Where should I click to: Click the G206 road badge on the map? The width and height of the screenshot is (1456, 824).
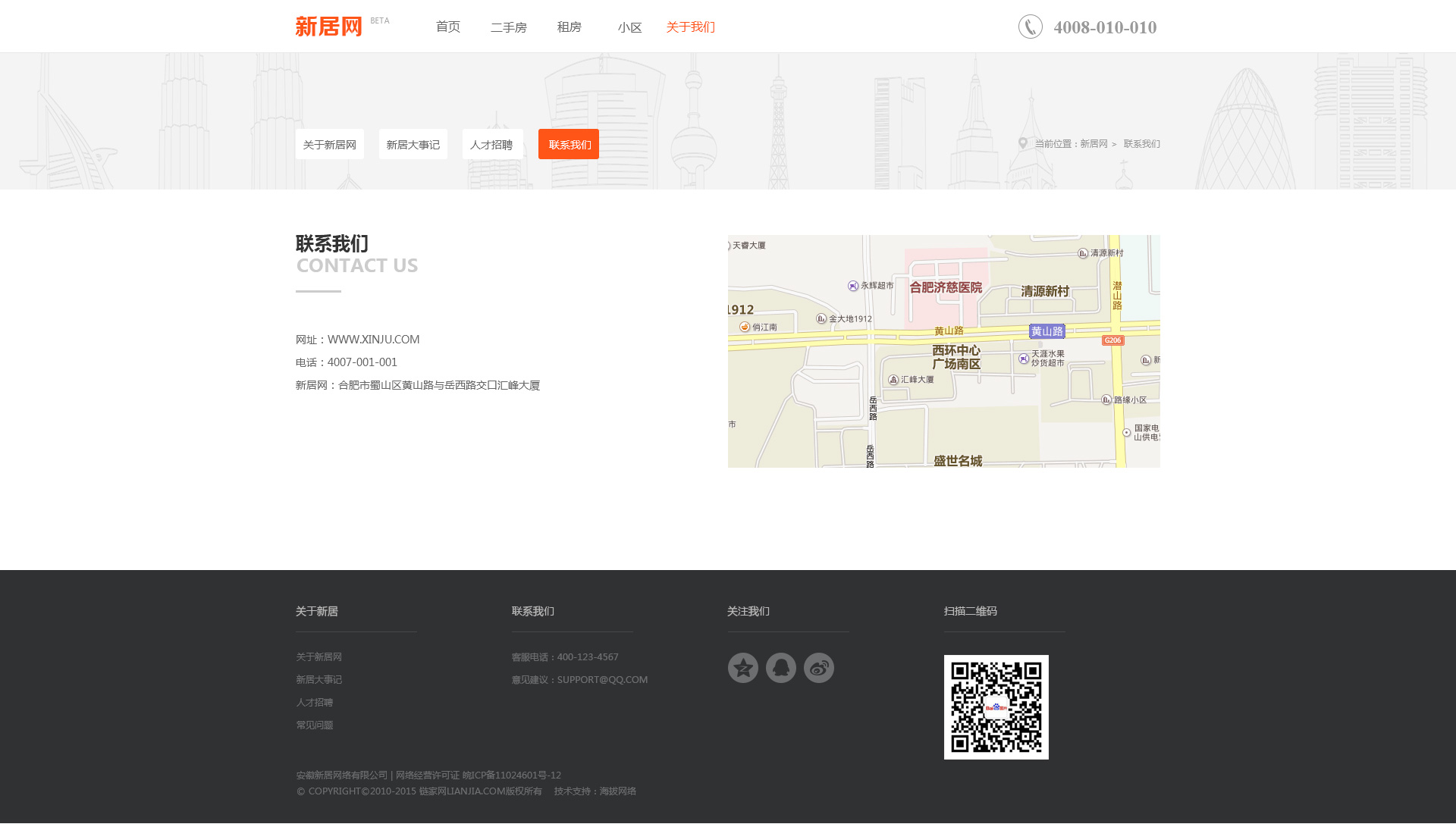[1113, 340]
